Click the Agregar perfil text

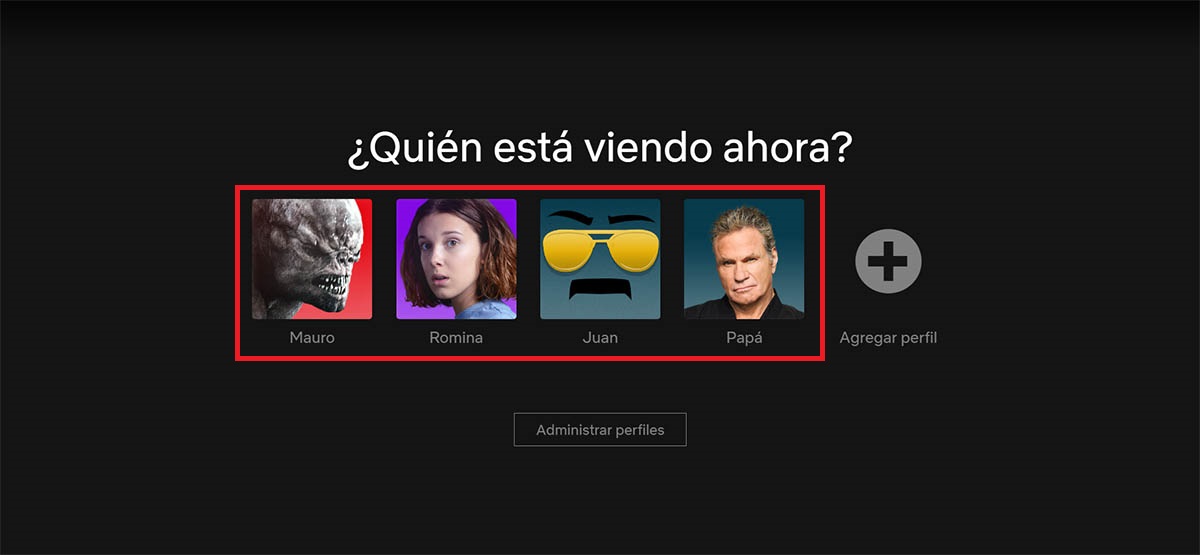888,338
